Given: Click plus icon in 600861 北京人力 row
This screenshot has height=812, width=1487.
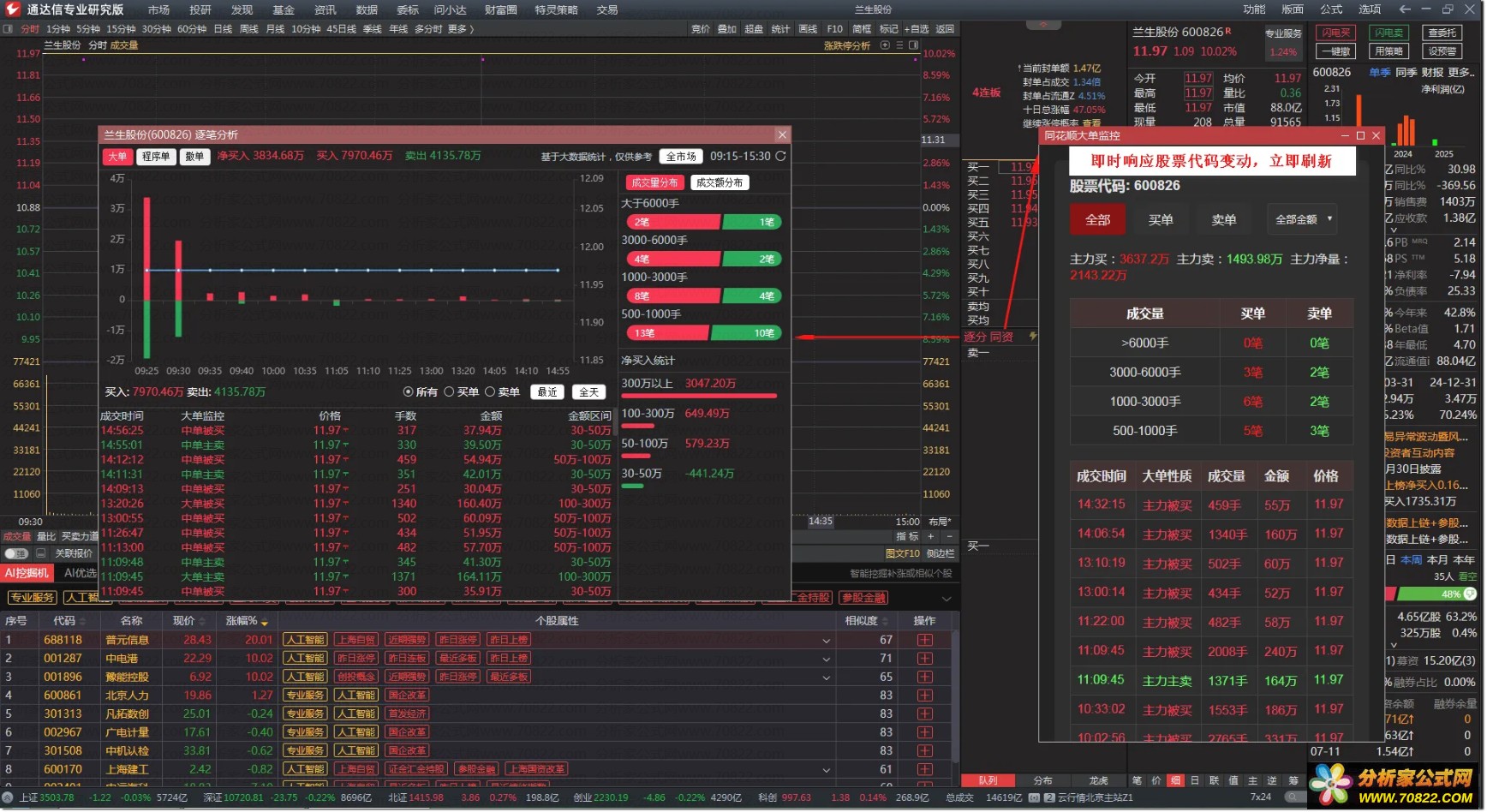Looking at the screenshot, I should 925,696.
